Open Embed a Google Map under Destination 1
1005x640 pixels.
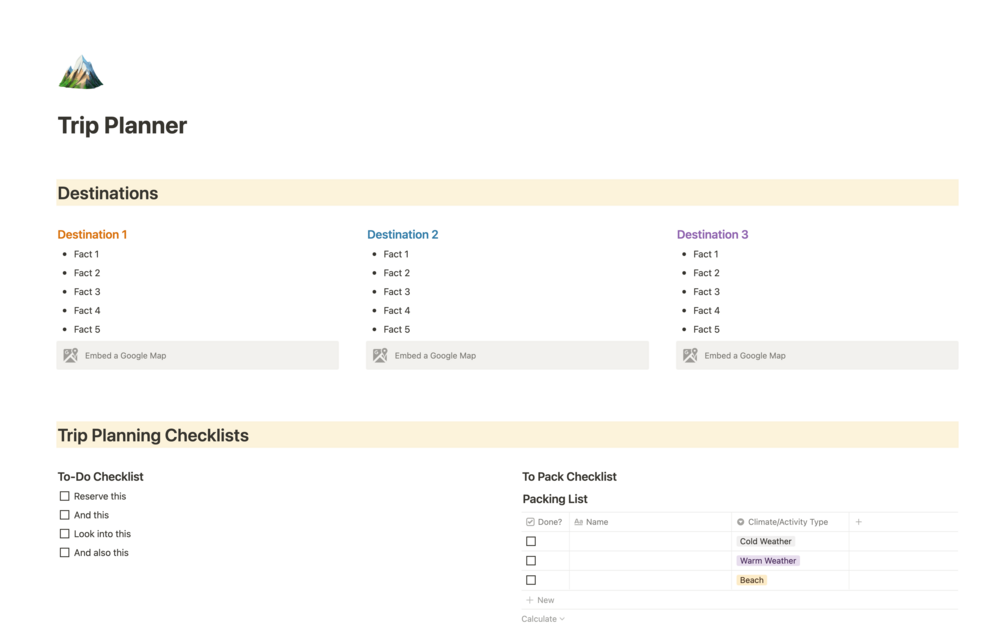pos(197,356)
